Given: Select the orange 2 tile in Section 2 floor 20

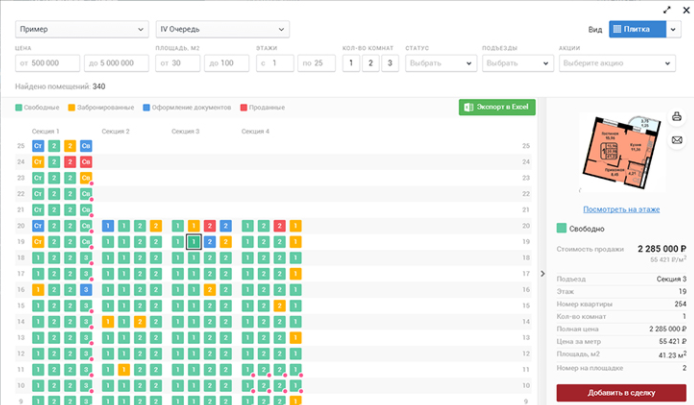Looking at the screenshot, I should click(x=156, y=226).
